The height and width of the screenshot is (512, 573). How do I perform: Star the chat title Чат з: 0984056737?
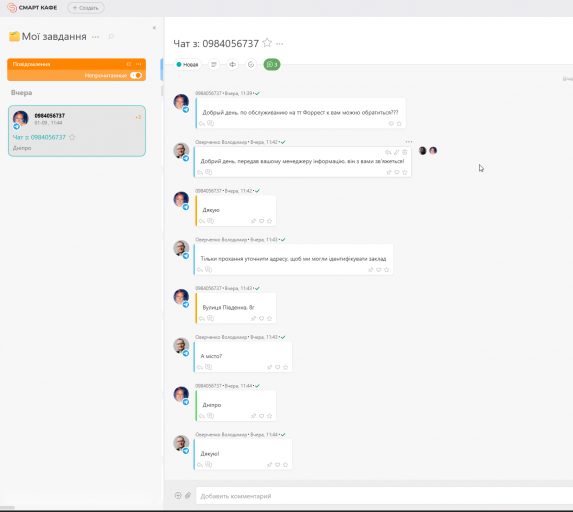pos(267,43)
